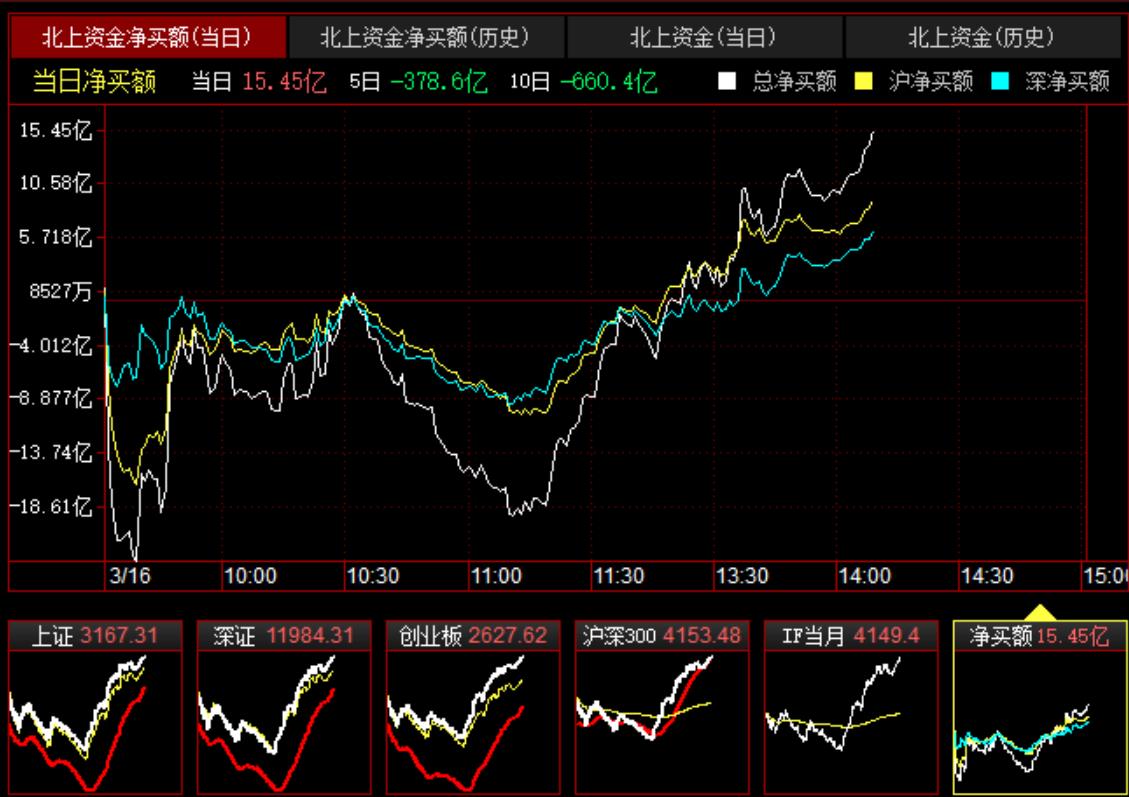Switch to the 北上资金净买额(历史) tab
Screen dimensions: 1129x797
coord(425,33)
